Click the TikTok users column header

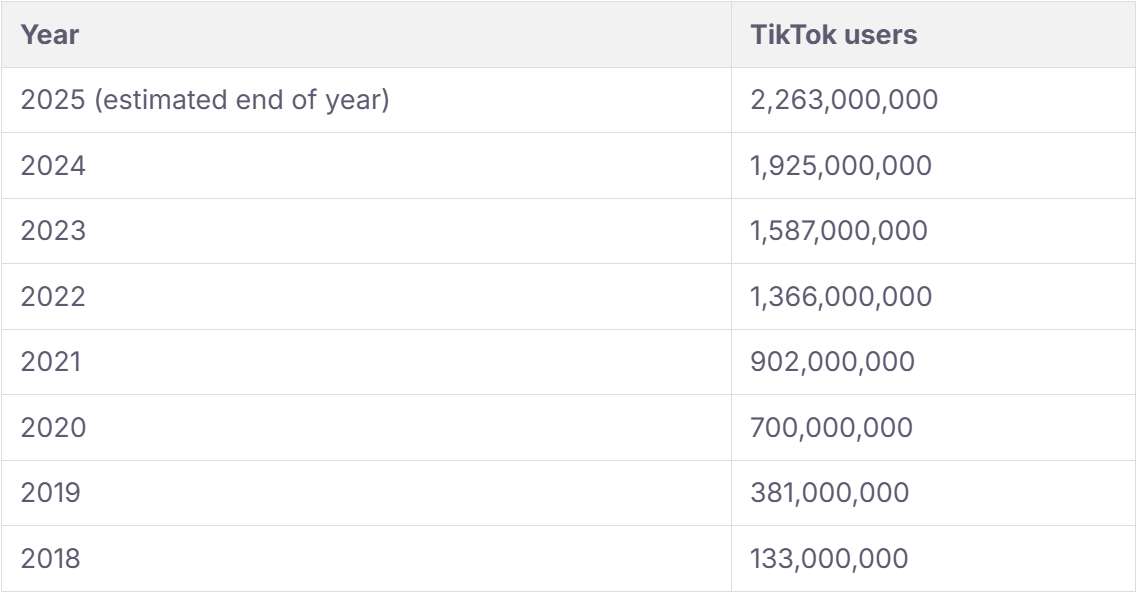tap(833, 35)
